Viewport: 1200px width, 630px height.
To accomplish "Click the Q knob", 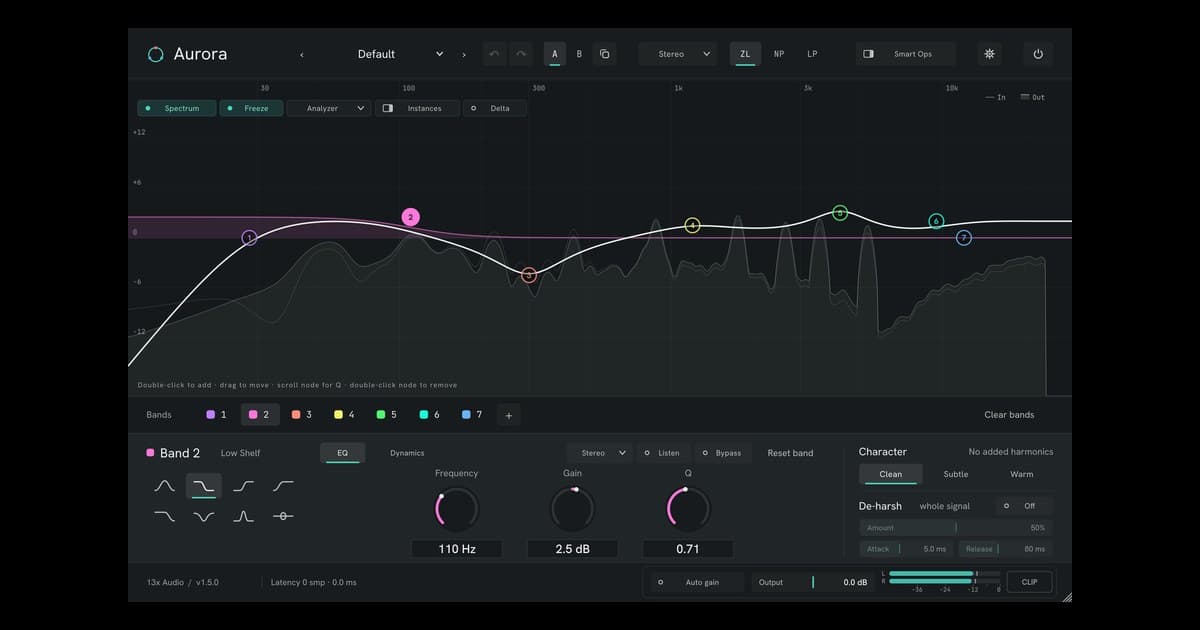I will (688, 509).
